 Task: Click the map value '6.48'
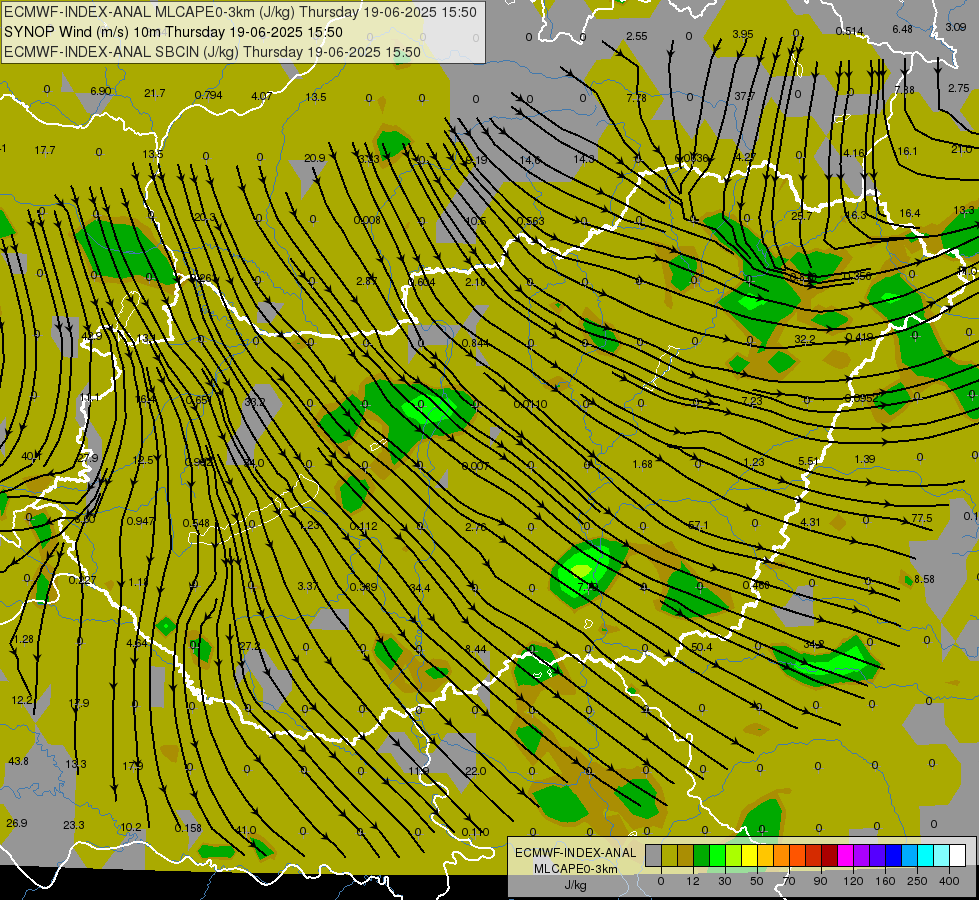902,29
